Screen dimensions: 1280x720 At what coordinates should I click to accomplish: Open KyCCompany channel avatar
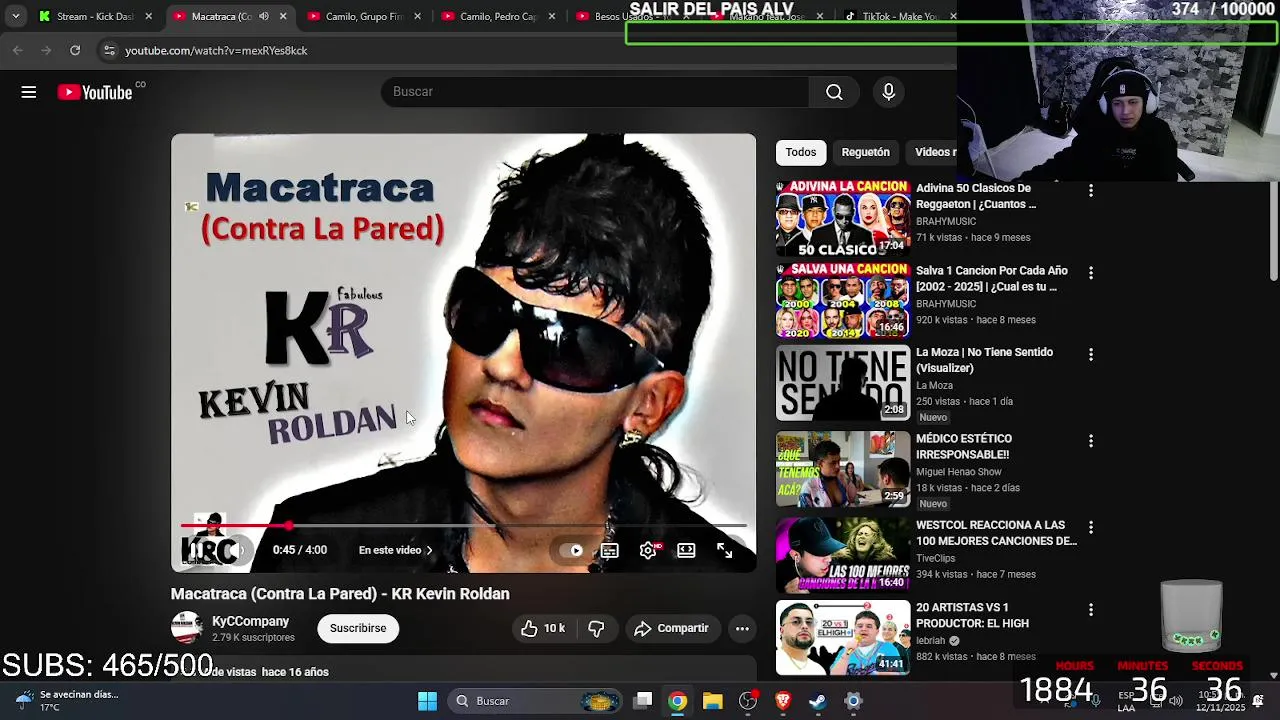(x=187, y=628)
